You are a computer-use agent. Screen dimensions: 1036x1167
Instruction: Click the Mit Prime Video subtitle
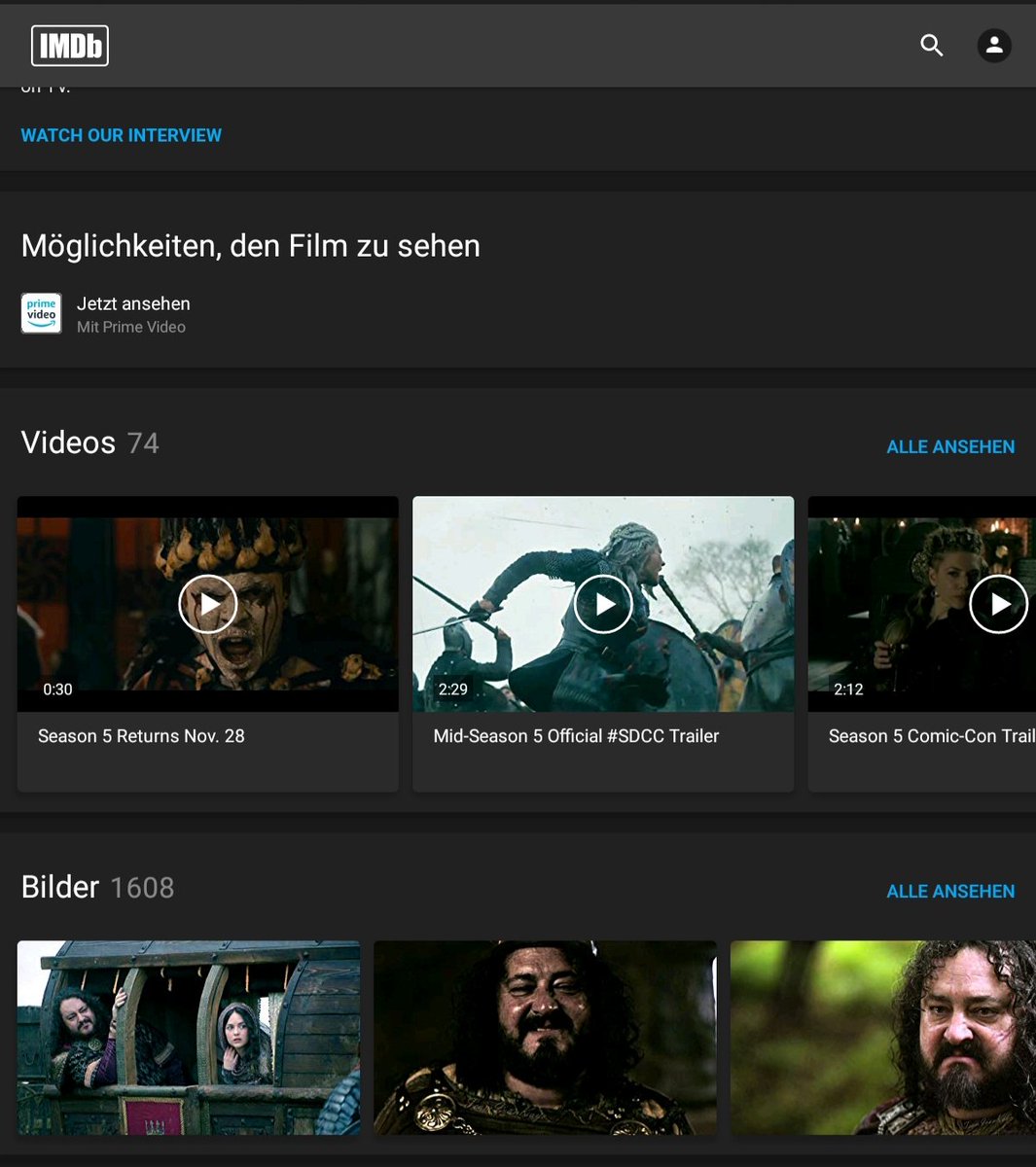click(131, 328)
